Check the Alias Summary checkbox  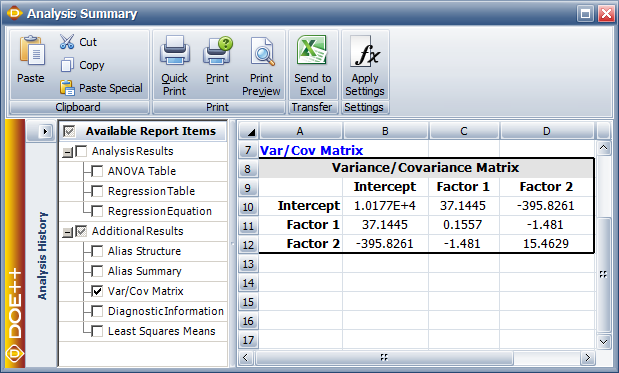tap(97, 271)
